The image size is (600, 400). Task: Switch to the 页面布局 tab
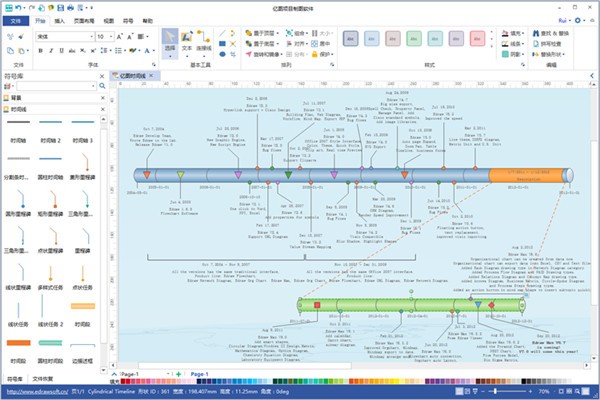[85, 19]
